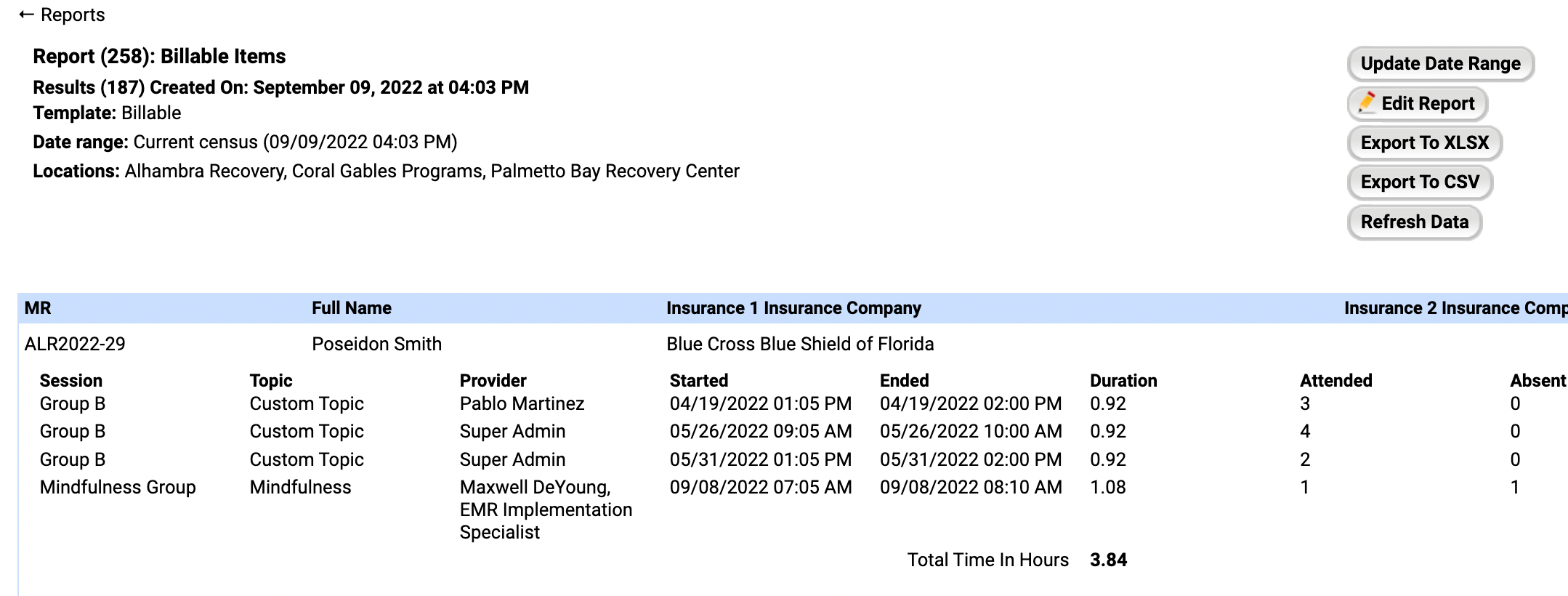Click the Session column label
The image size is (1568, 596).
tap(70, 381)
